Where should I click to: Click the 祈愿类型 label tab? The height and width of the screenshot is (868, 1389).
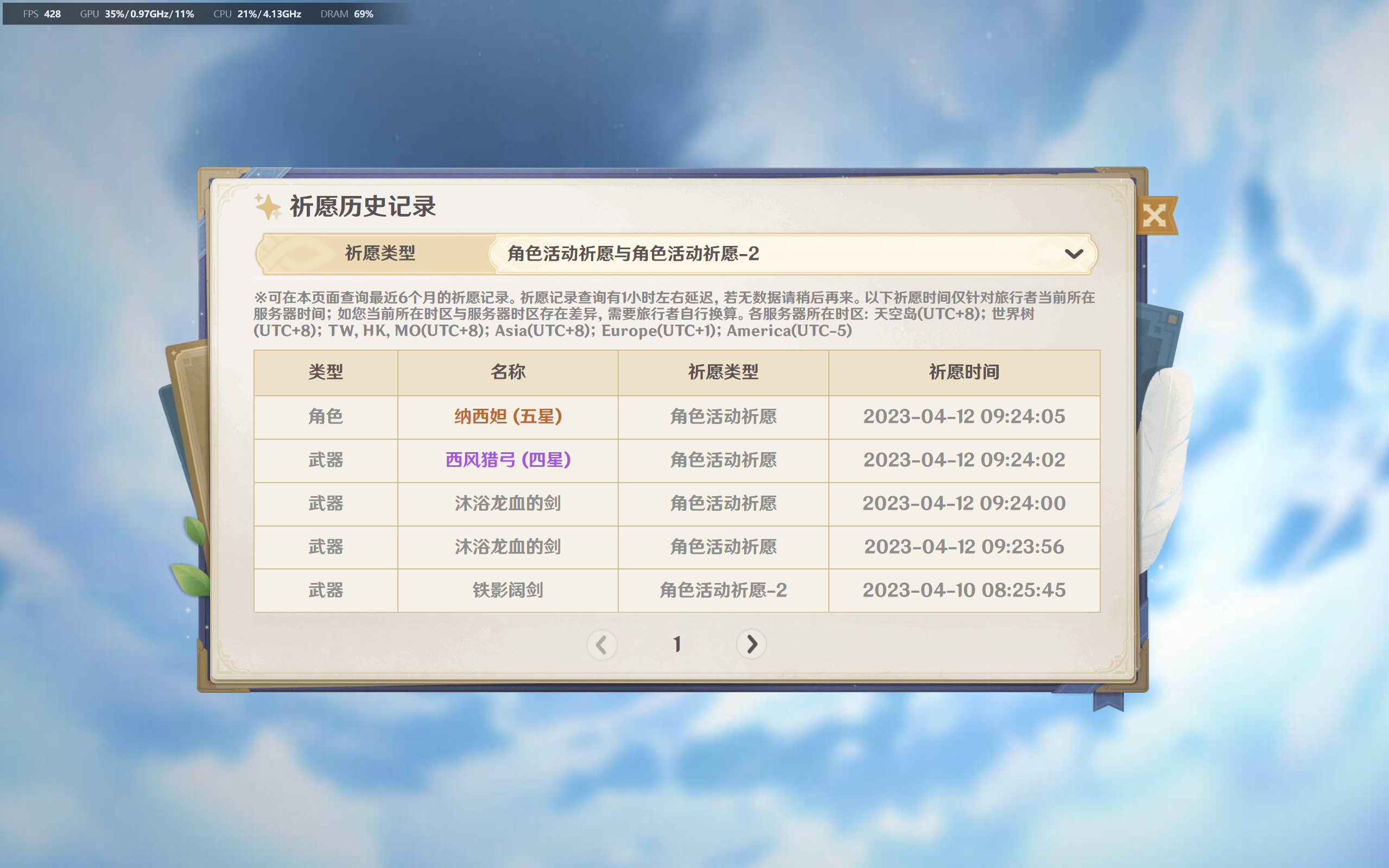[379, 253]
